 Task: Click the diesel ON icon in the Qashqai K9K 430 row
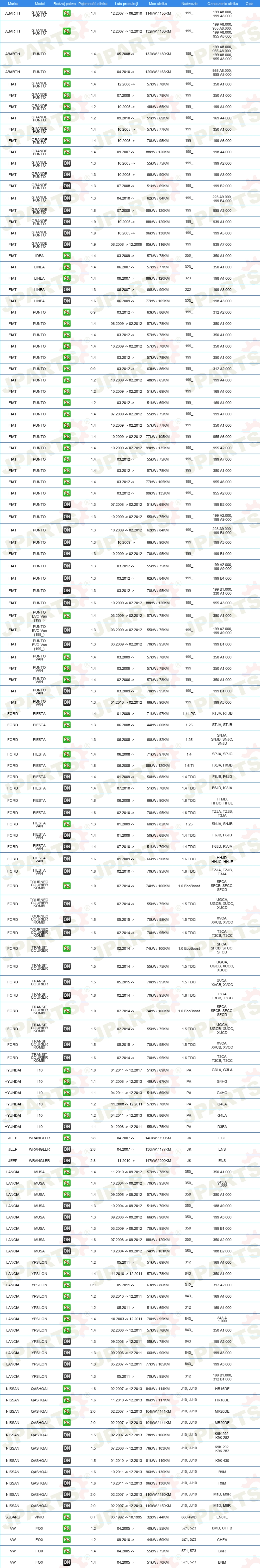67,1460
